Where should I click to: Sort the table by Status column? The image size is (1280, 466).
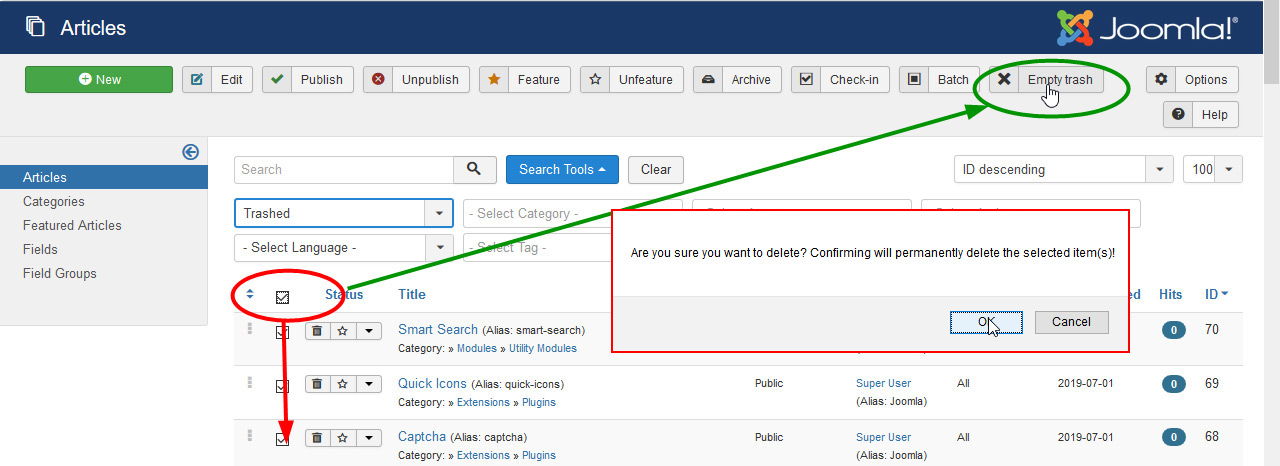click(344, 294)
